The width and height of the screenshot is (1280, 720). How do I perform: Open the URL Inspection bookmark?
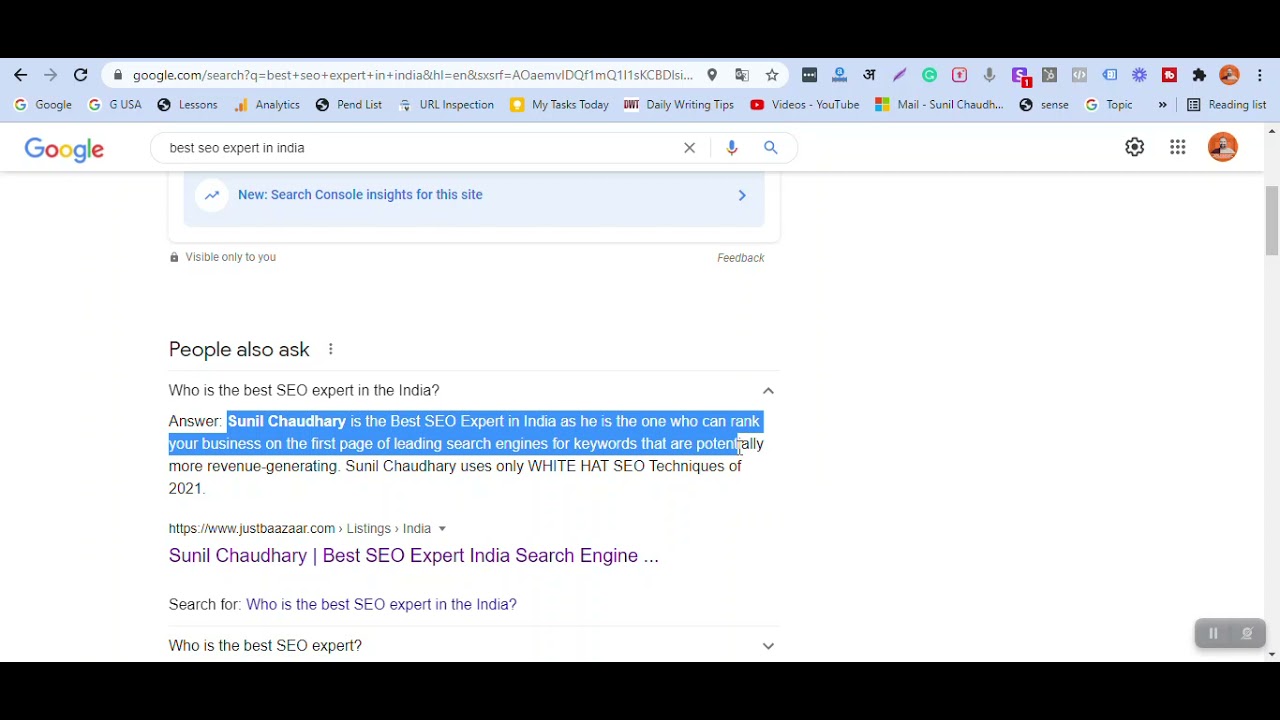point(446,105)
